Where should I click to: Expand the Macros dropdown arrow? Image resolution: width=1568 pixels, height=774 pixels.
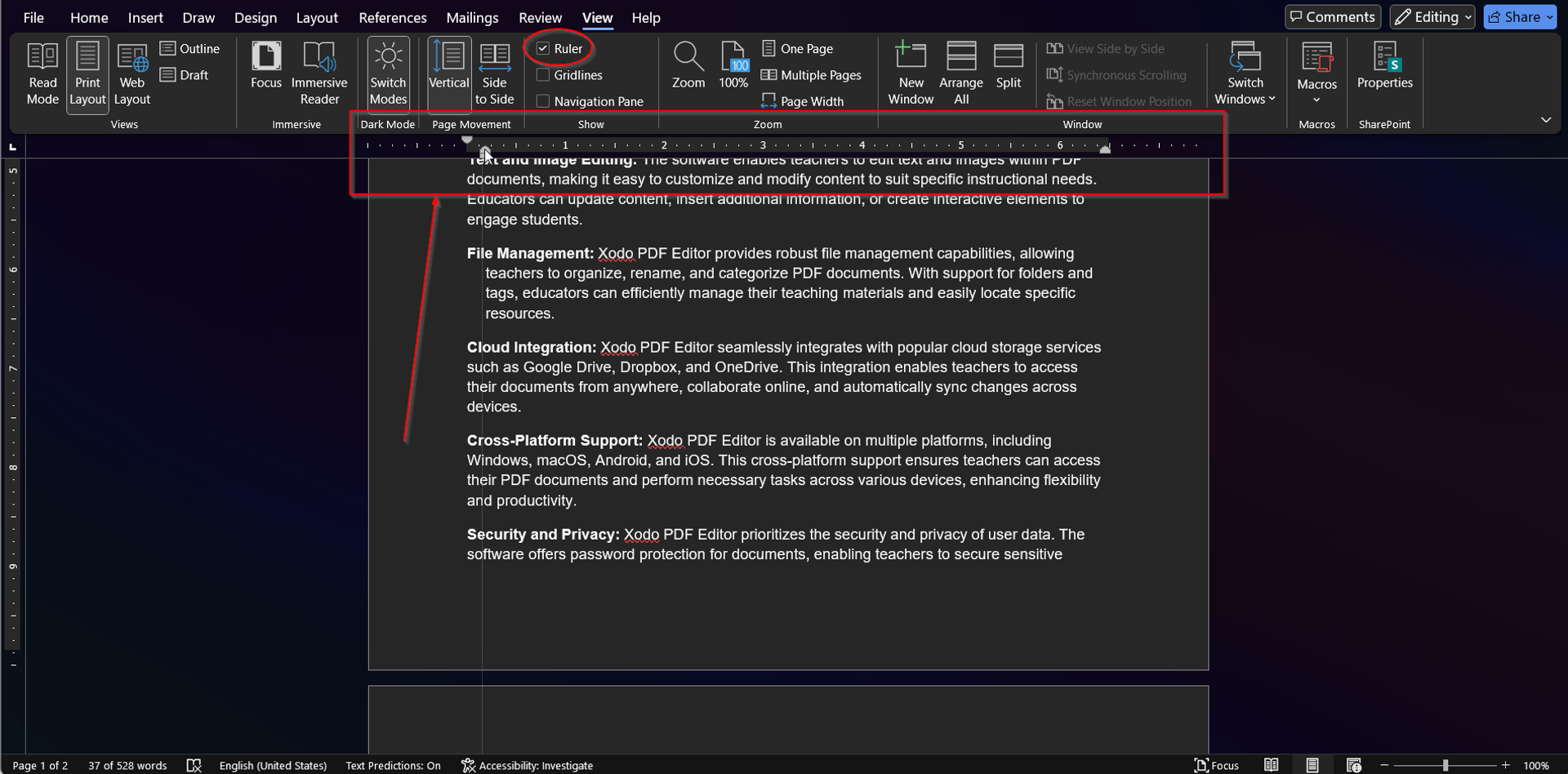1316,100
